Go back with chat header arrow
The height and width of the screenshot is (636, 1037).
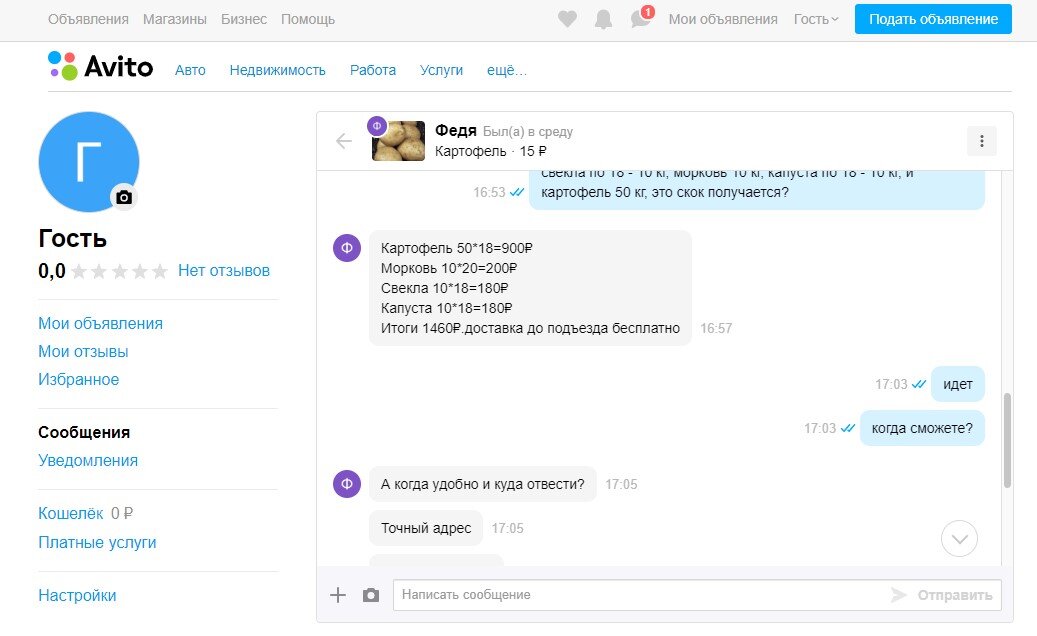(344, 141)
